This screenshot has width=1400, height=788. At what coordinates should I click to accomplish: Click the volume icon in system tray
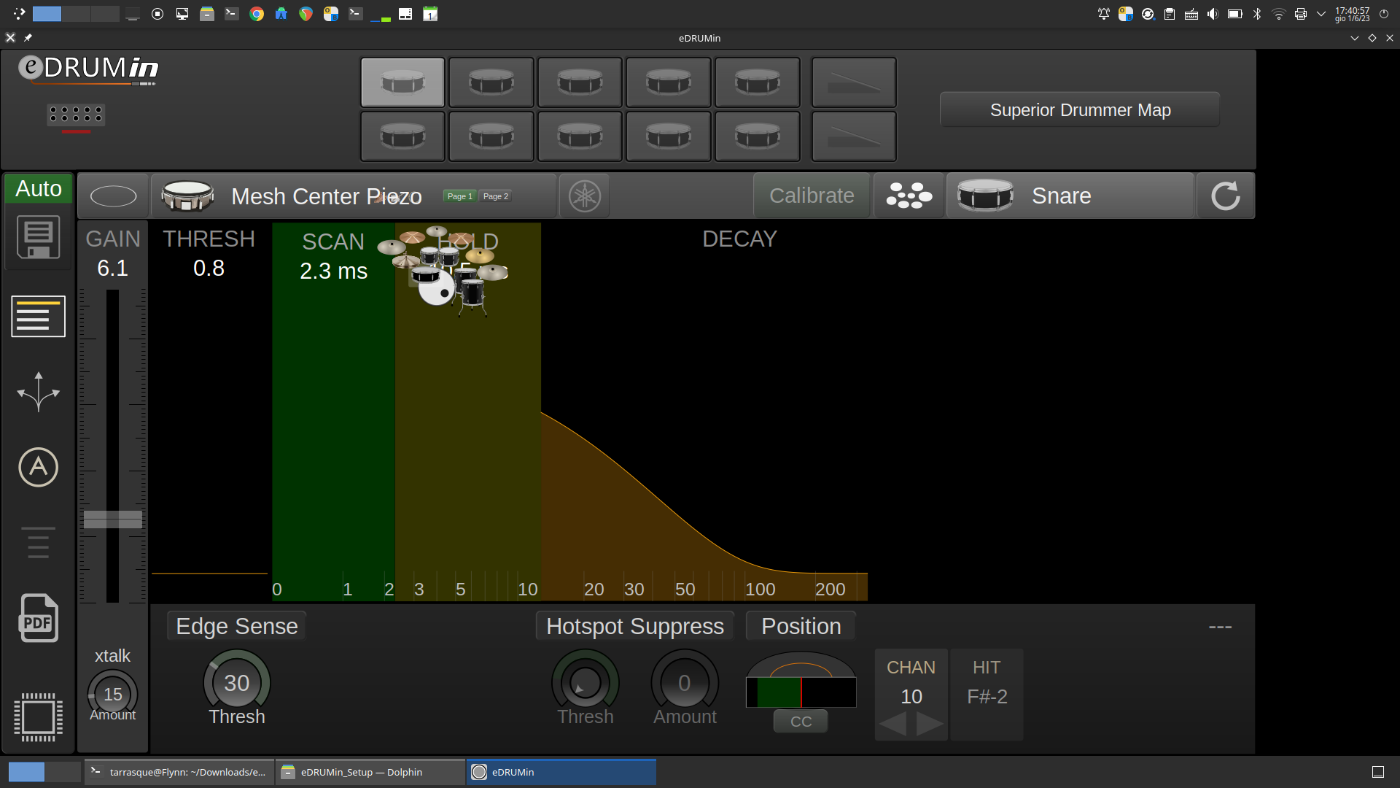(1213, 14)
